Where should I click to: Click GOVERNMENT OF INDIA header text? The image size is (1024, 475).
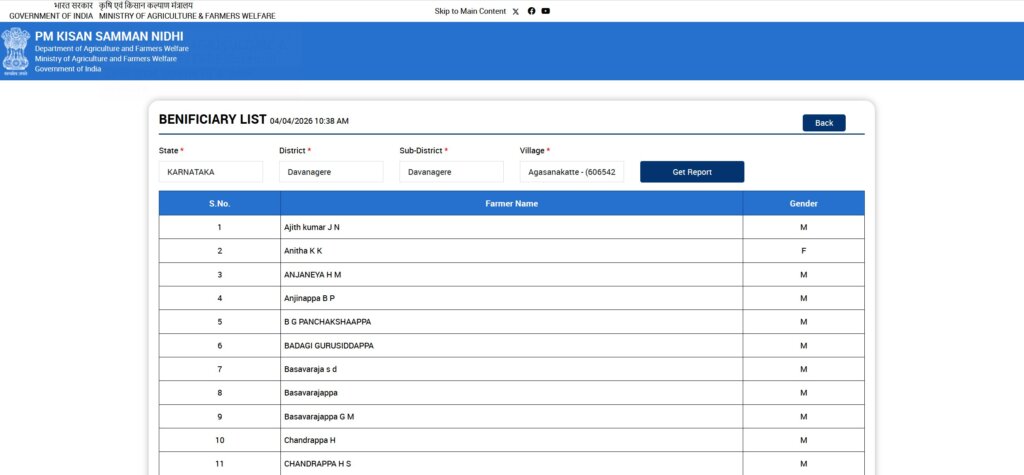coord(51,16)
